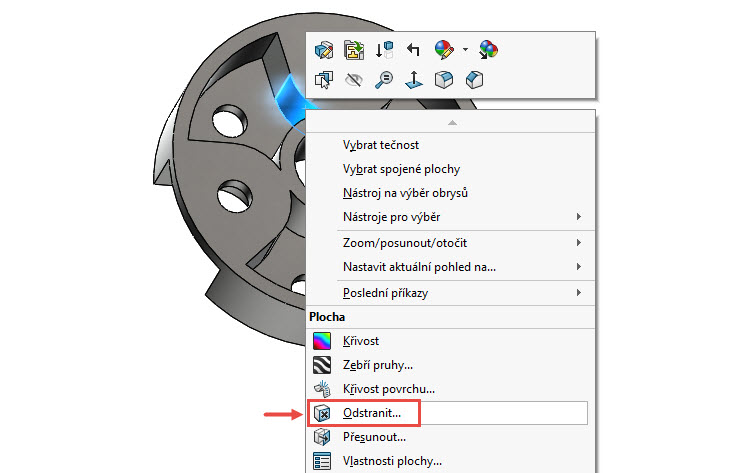Click the last cube icon in second toolbar row
The height and width of the screenshot is (473, 750).
click(474, 80)
